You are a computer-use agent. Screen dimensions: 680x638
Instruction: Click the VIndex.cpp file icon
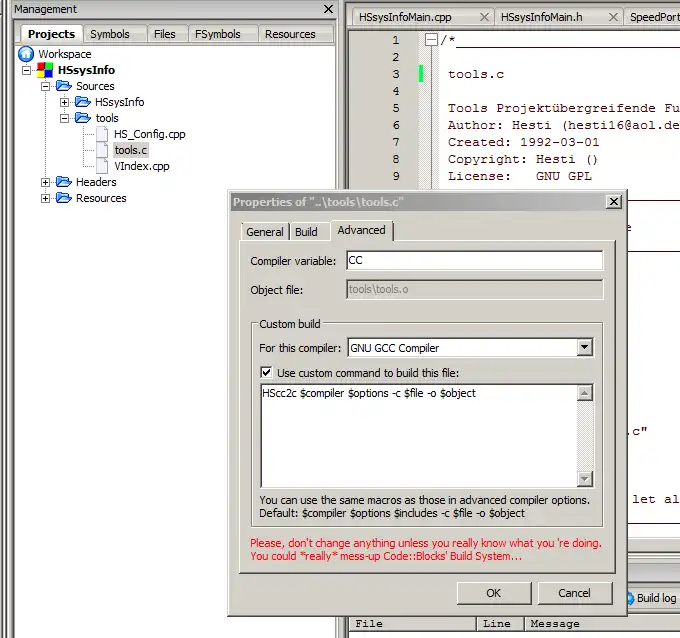point(102,166)
